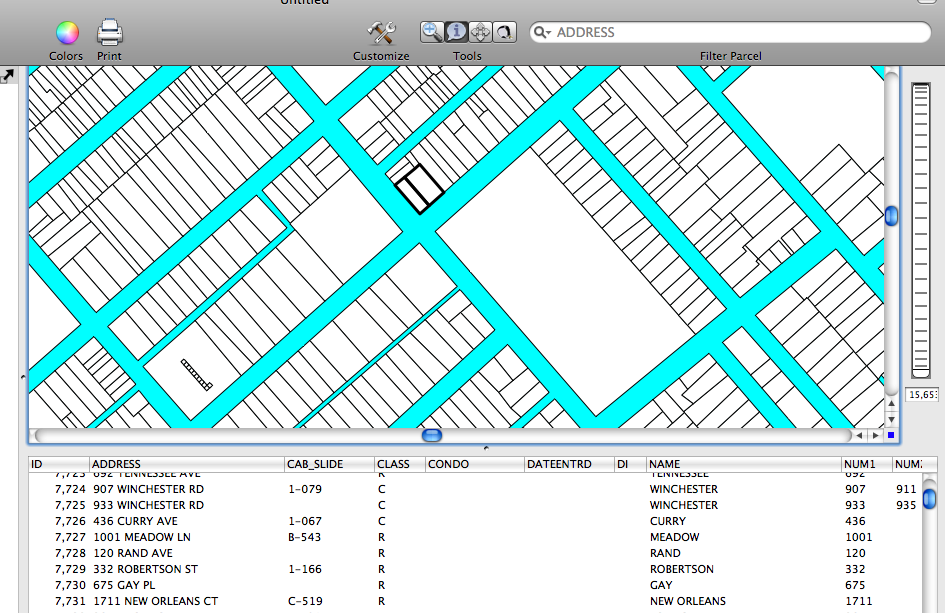Viewport: 945px width, 613px height.
Task: Click the zoom level slider track
Action: (920, 230)
